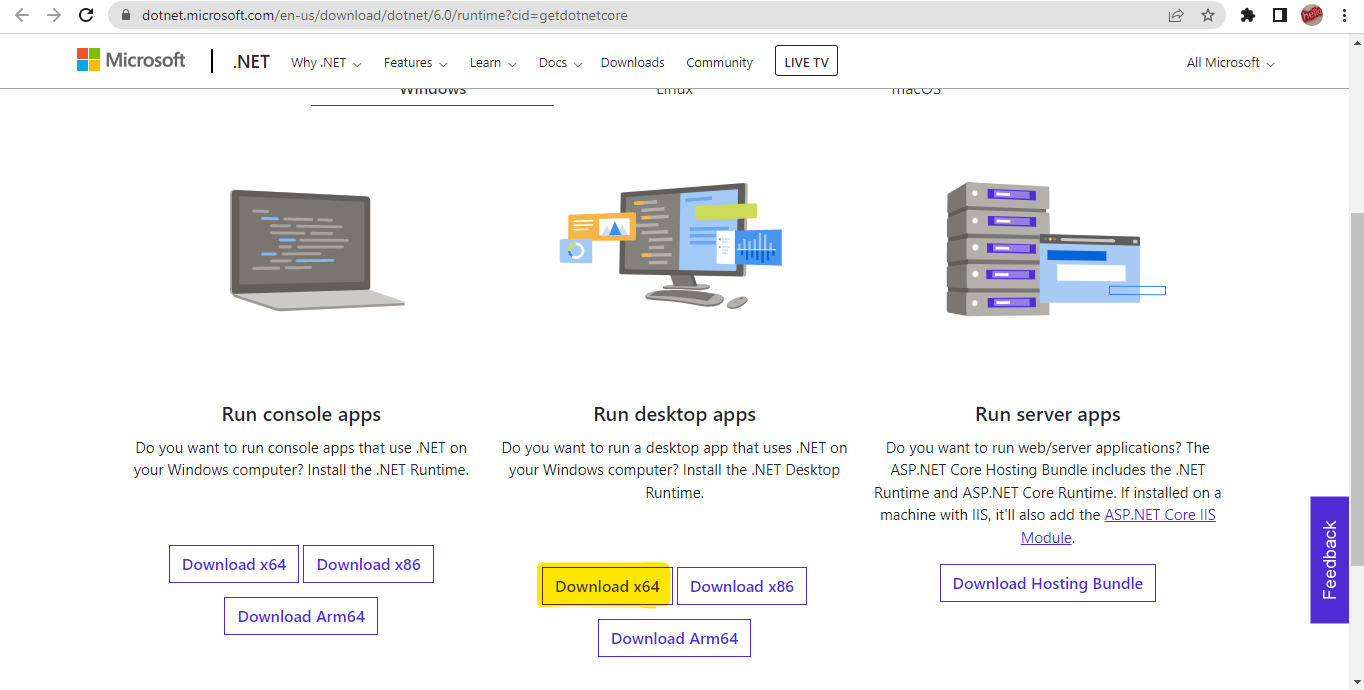Viewport: 1364px width, 690px height.
Task: Open Community in navigation bar
Action: [719, 63]
